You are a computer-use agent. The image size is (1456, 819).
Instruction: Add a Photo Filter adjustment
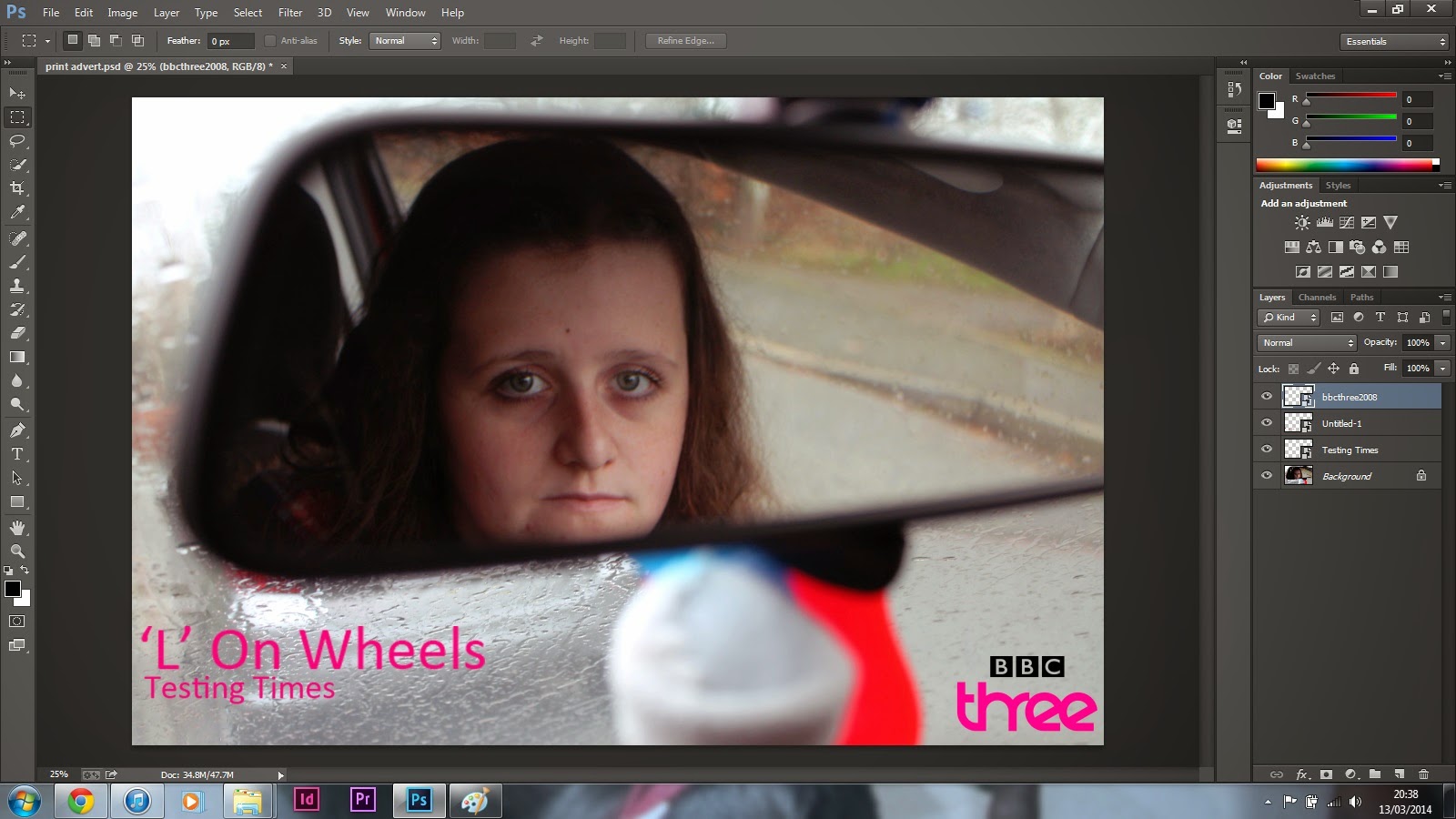pos(1357,248)
